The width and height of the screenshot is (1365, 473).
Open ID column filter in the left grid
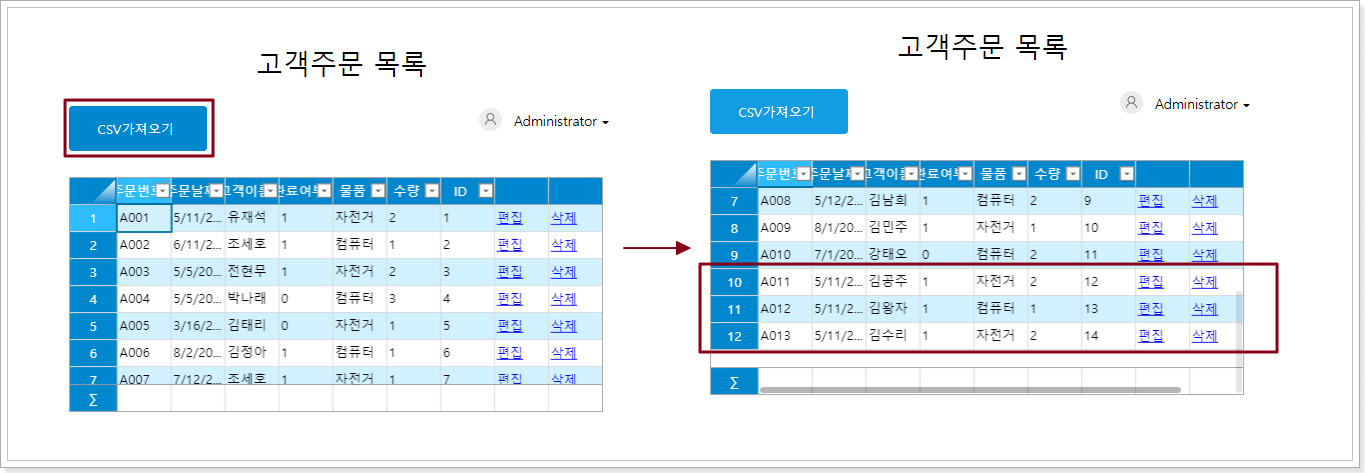485,191
